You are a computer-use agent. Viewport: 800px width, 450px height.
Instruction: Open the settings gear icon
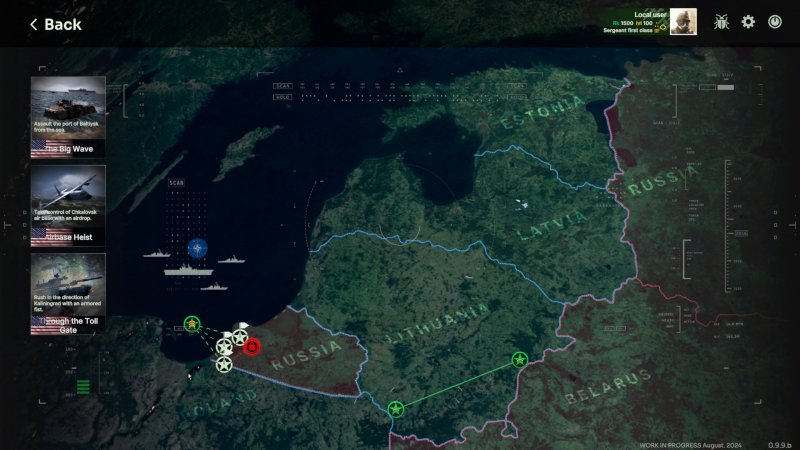748,21
